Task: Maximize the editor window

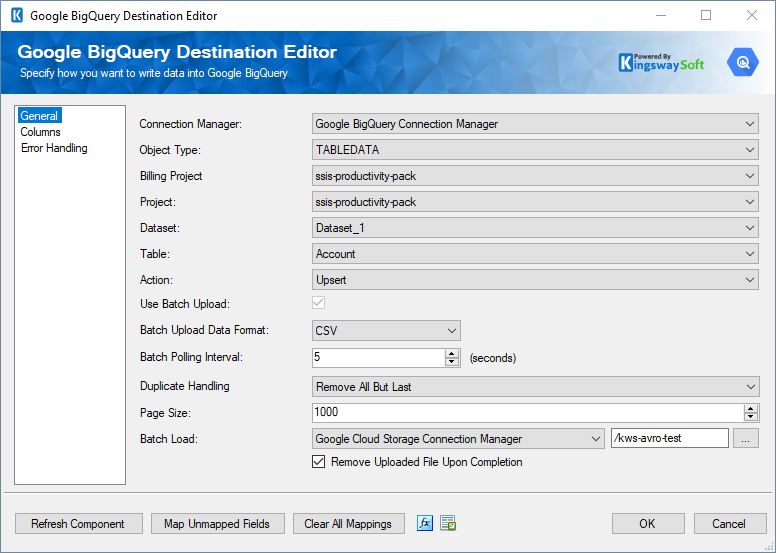Action: pyautogui.click(x=706, y=15)
